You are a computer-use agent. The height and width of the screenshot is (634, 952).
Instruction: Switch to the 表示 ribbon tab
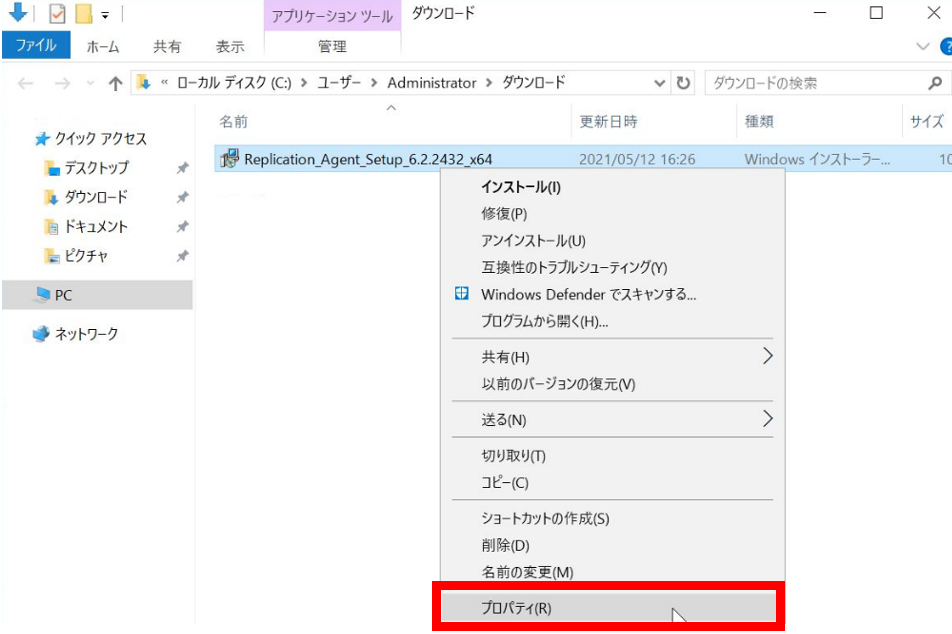pyautogui.click(x=230, y=47)
